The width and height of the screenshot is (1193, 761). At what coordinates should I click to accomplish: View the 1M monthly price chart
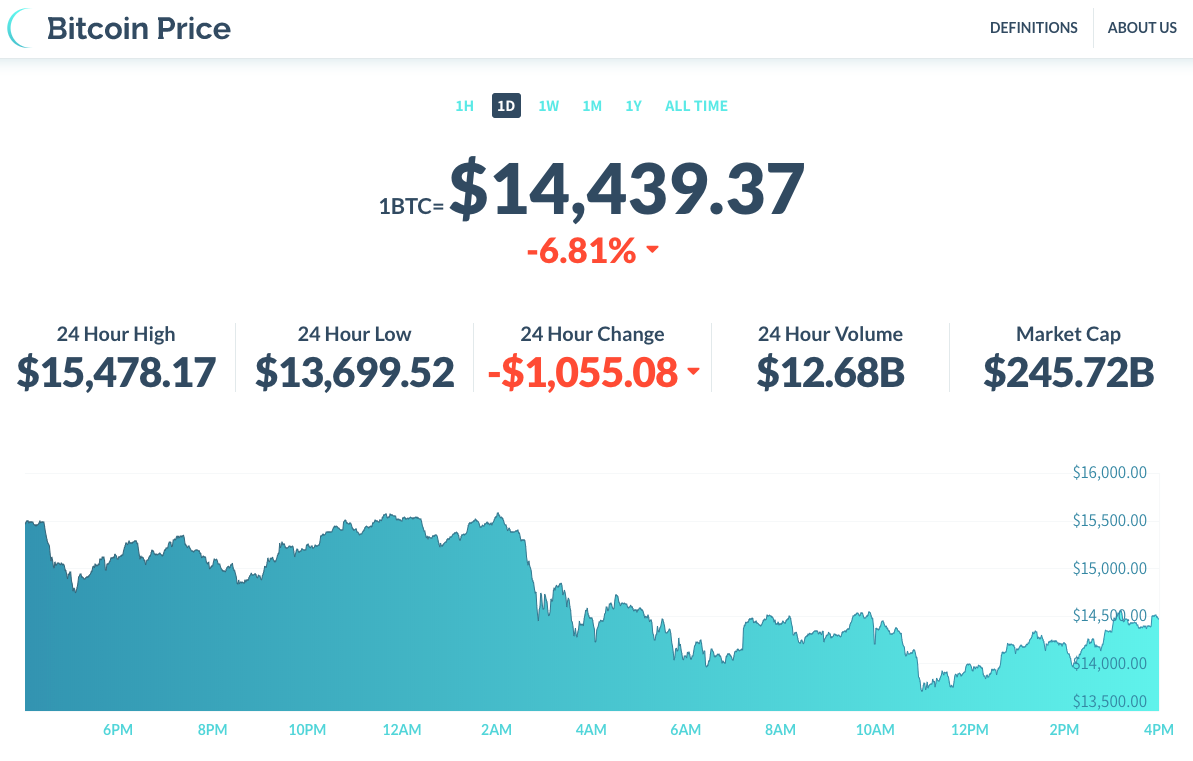tap(592, 105)
